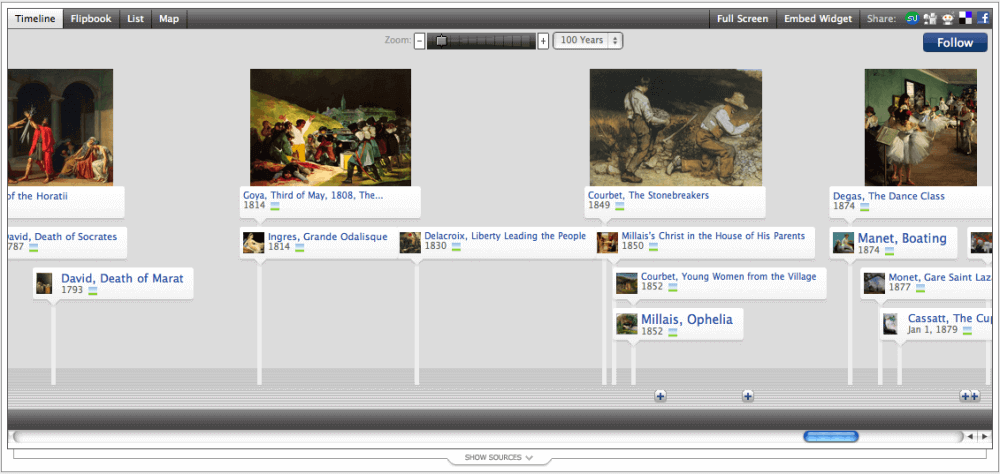
Task: Click scrollbar right arrow
Action: coord(985,437)
